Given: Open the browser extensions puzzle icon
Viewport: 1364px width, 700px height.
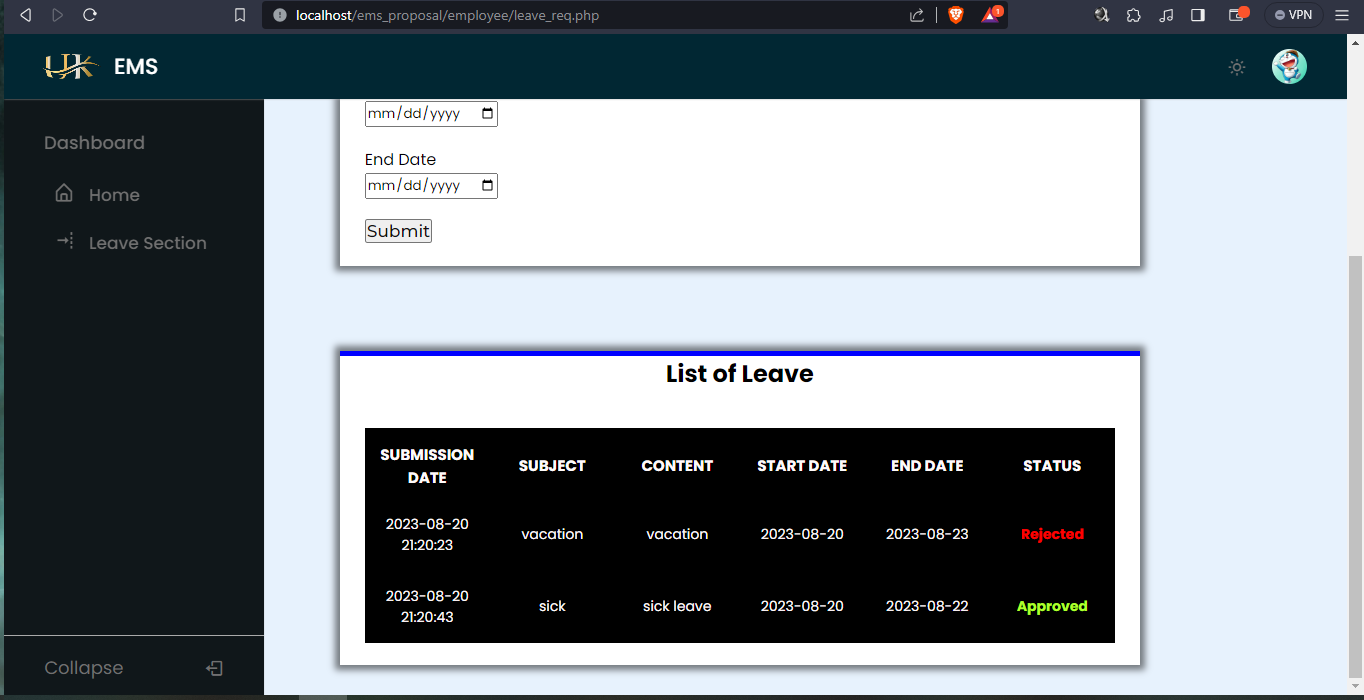Looking at the screenshot, I should (1133, 15).
